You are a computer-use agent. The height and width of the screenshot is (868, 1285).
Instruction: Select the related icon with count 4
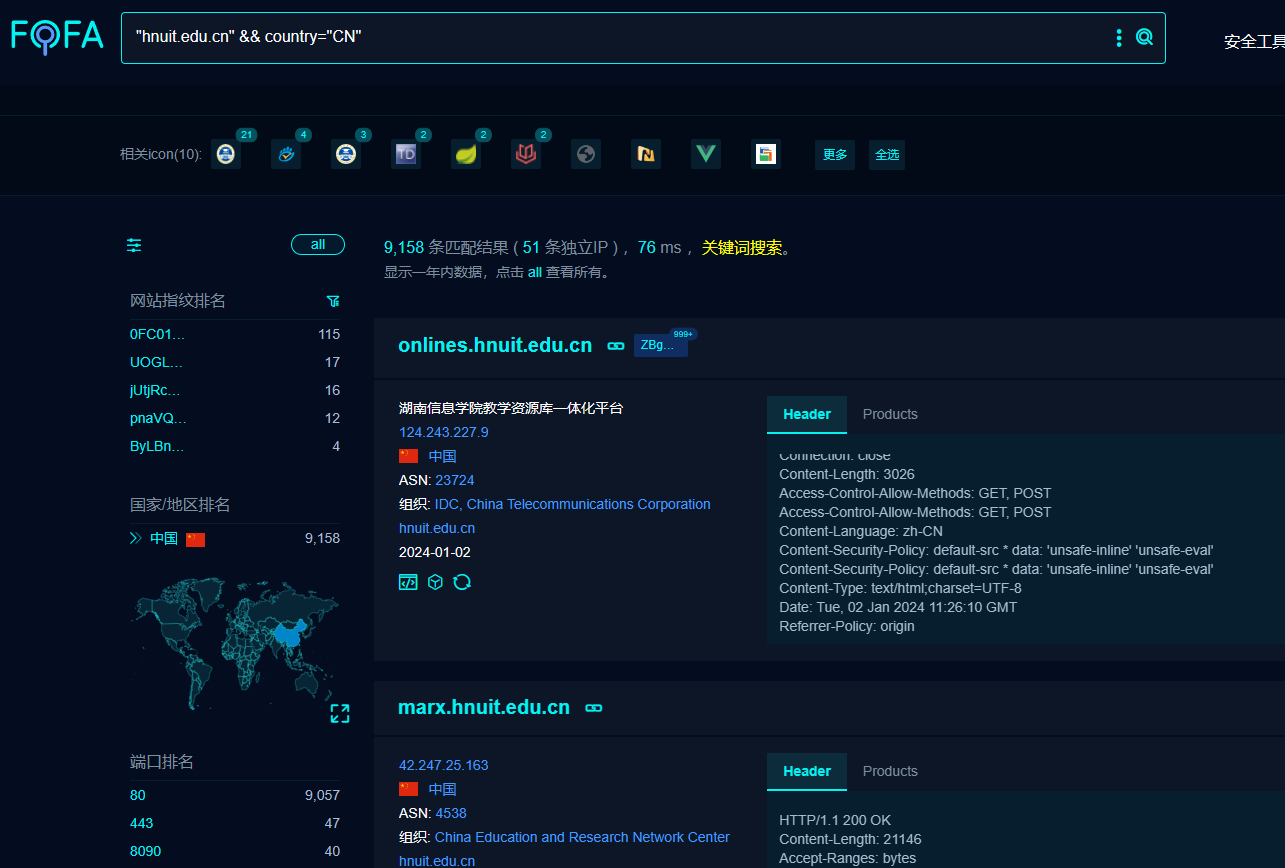coord(286,154)
